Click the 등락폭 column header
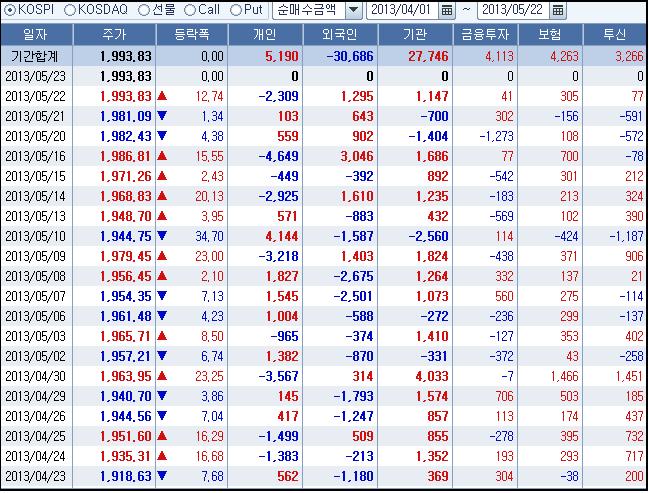This screenshot has height=493, width=649. pyautogui.click(x=192, y=34)
